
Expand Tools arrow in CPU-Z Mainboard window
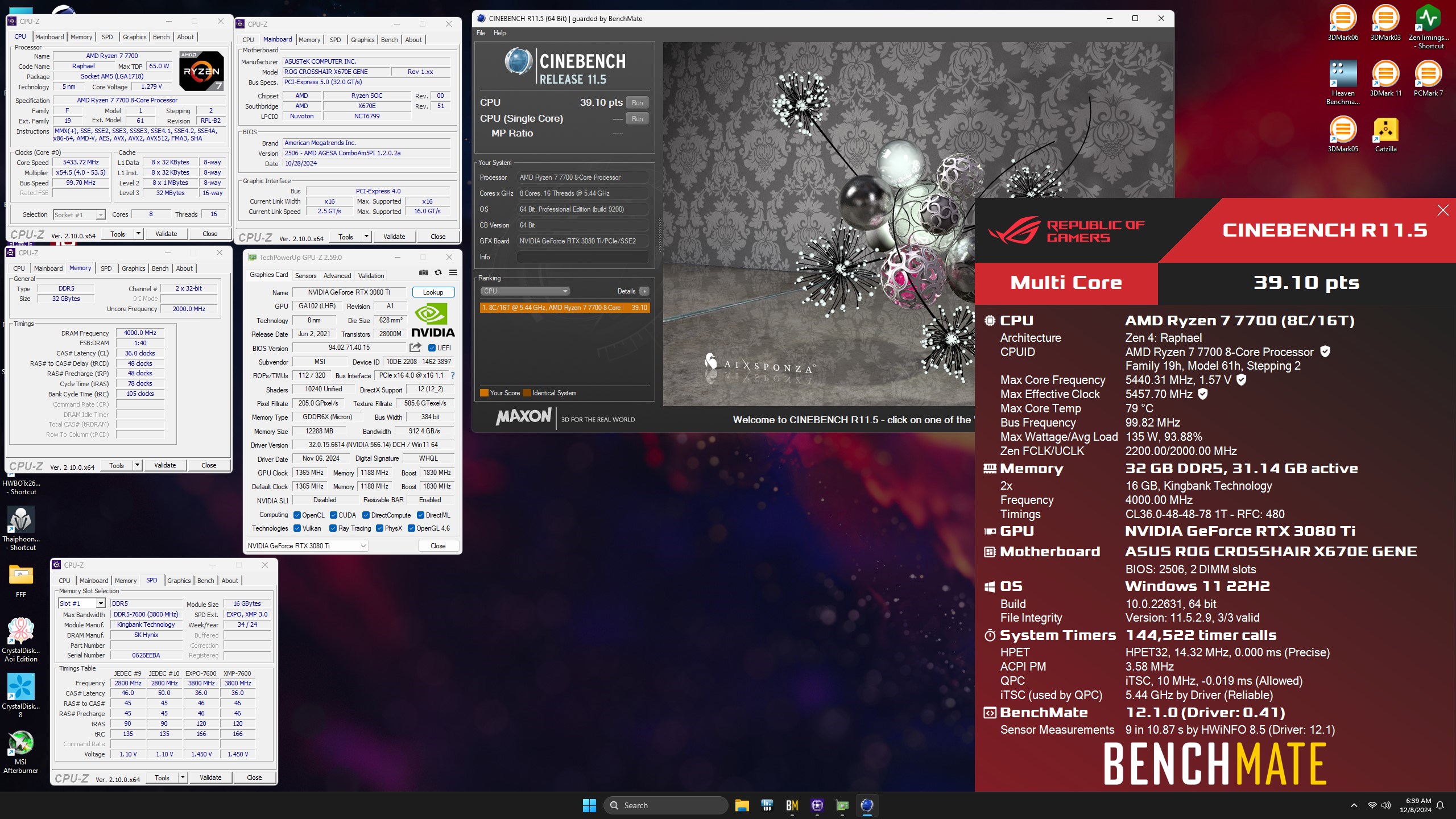click(x=366, y=237)
